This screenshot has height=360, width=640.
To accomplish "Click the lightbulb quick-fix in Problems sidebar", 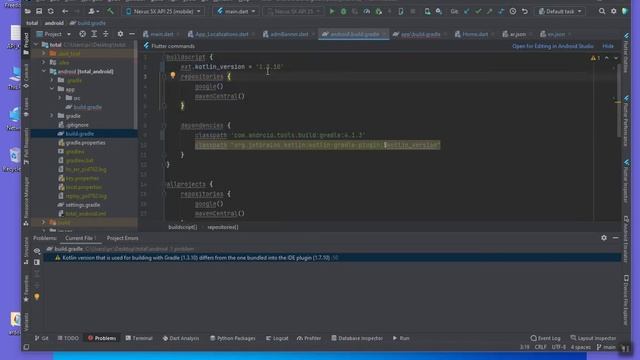I will click(x=37, y=297).
